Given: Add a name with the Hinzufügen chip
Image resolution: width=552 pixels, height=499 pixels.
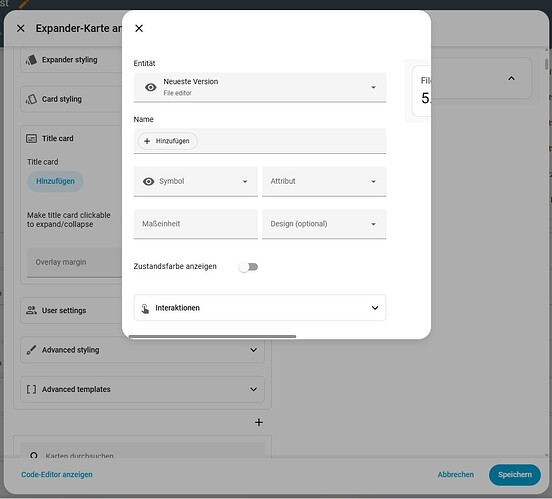Looking at the screenshot, I should (x=168, y=141).
